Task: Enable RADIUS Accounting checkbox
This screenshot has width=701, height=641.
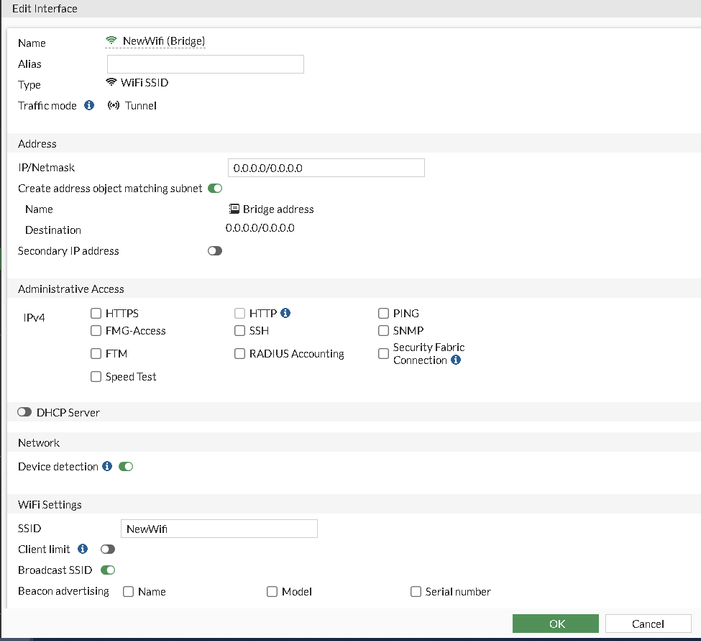Action: [x=240, y=354]
